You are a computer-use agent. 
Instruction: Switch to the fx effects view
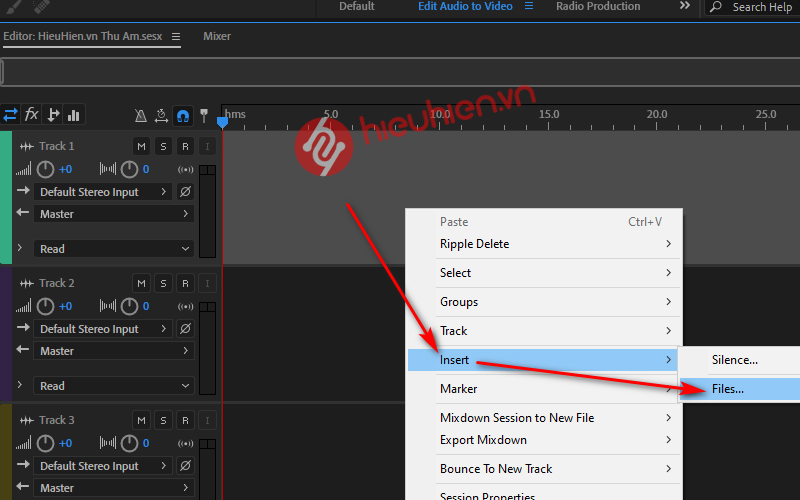[32, 115]
